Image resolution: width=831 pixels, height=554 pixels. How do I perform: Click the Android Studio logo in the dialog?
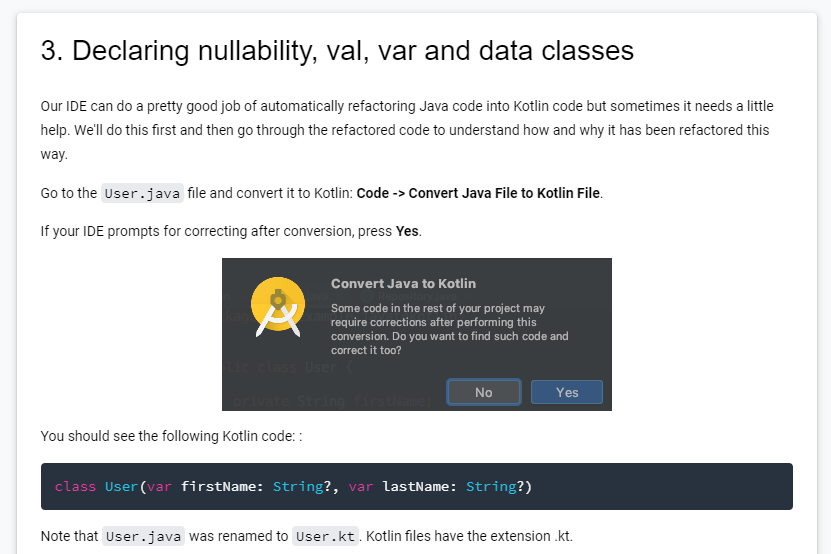click(278, 306)
